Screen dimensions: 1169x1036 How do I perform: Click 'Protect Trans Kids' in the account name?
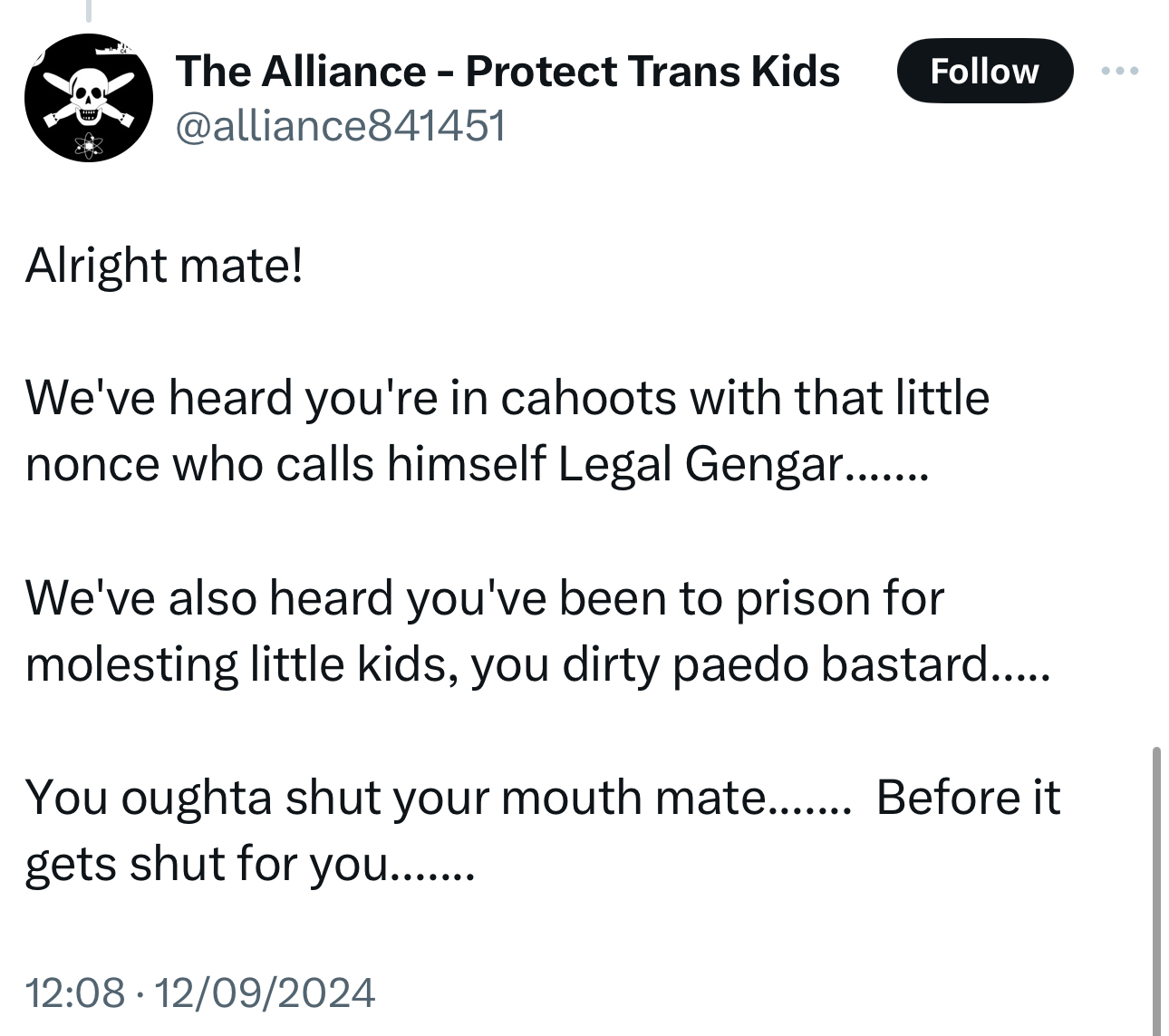coord(652,71)
